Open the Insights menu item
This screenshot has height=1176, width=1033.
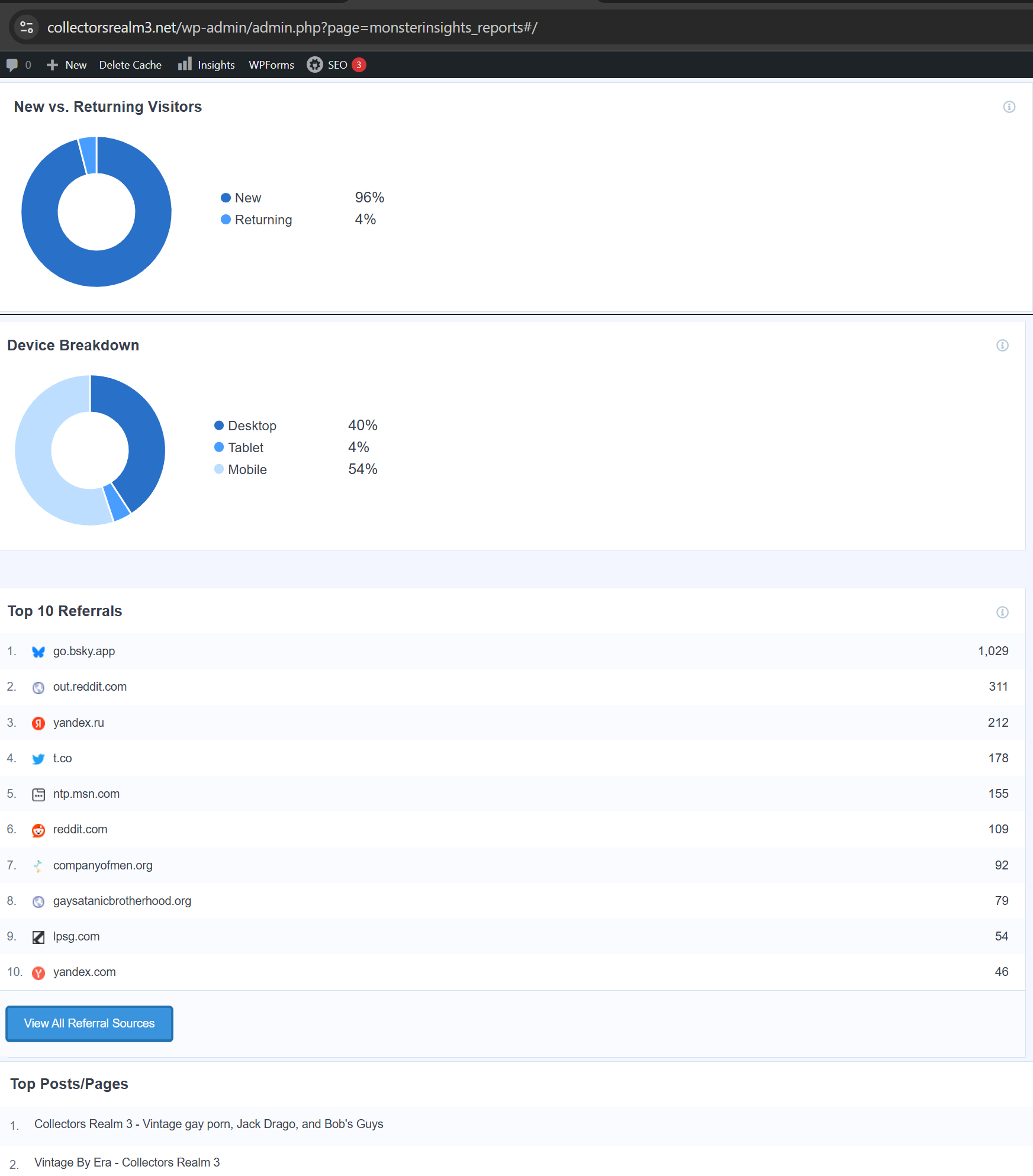click(x=207, y=65)
